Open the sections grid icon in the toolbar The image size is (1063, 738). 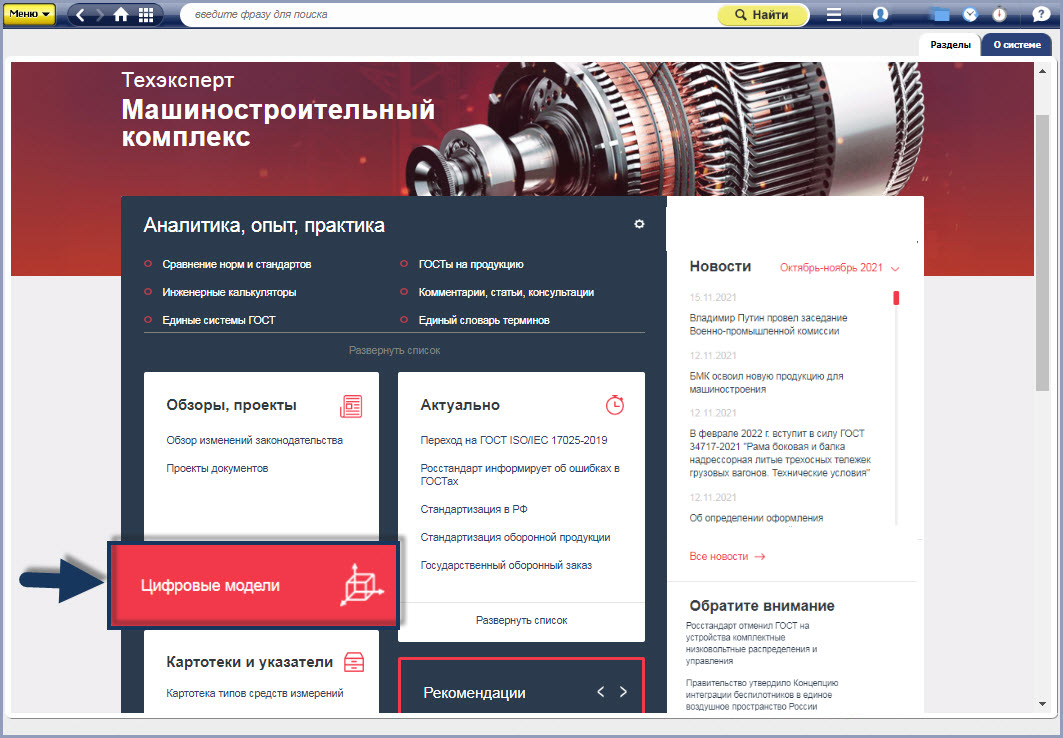pos(146,15)
